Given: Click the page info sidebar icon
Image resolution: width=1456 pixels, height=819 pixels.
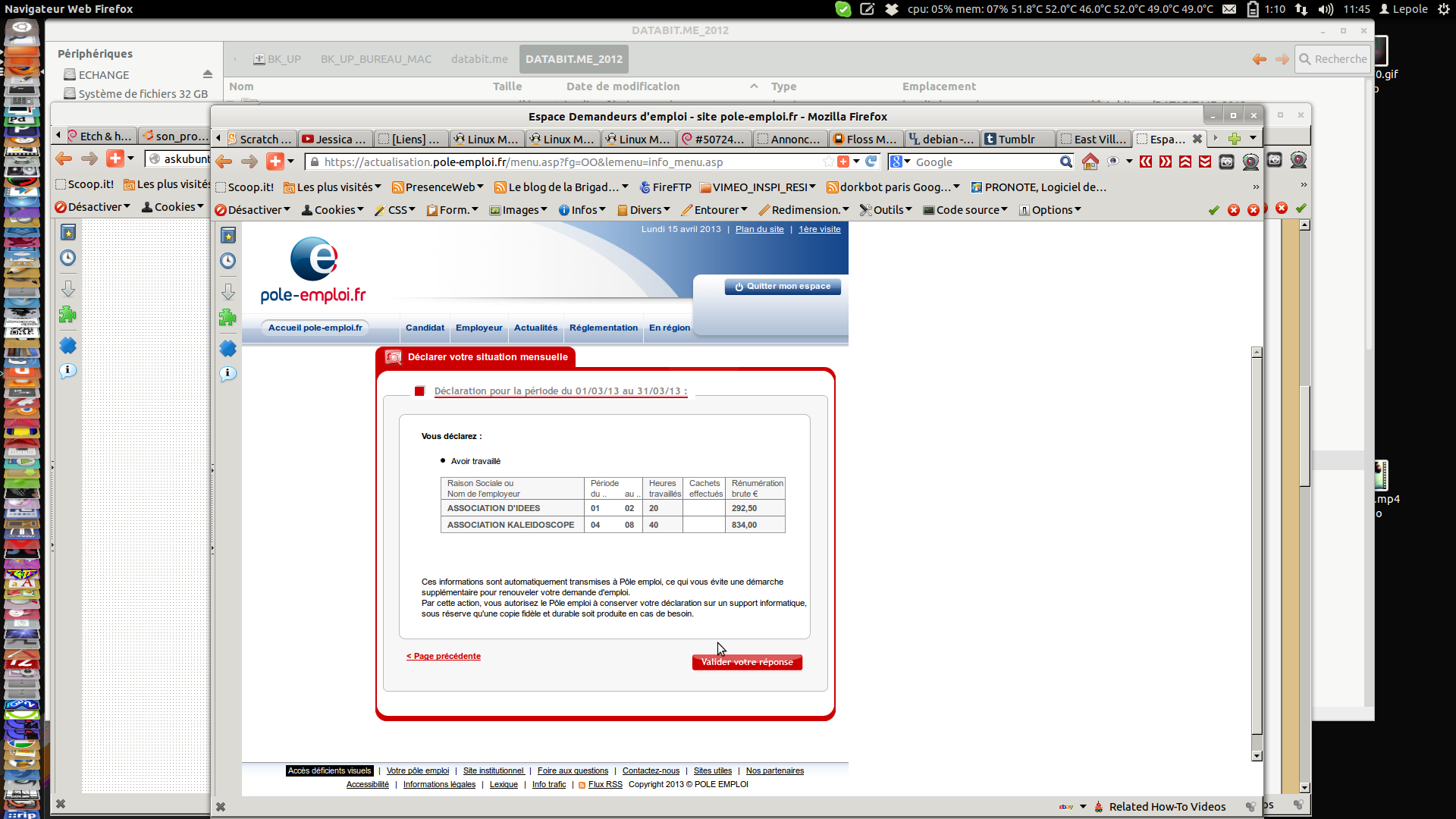Looking at the screenshot, I should coord(227,374).
